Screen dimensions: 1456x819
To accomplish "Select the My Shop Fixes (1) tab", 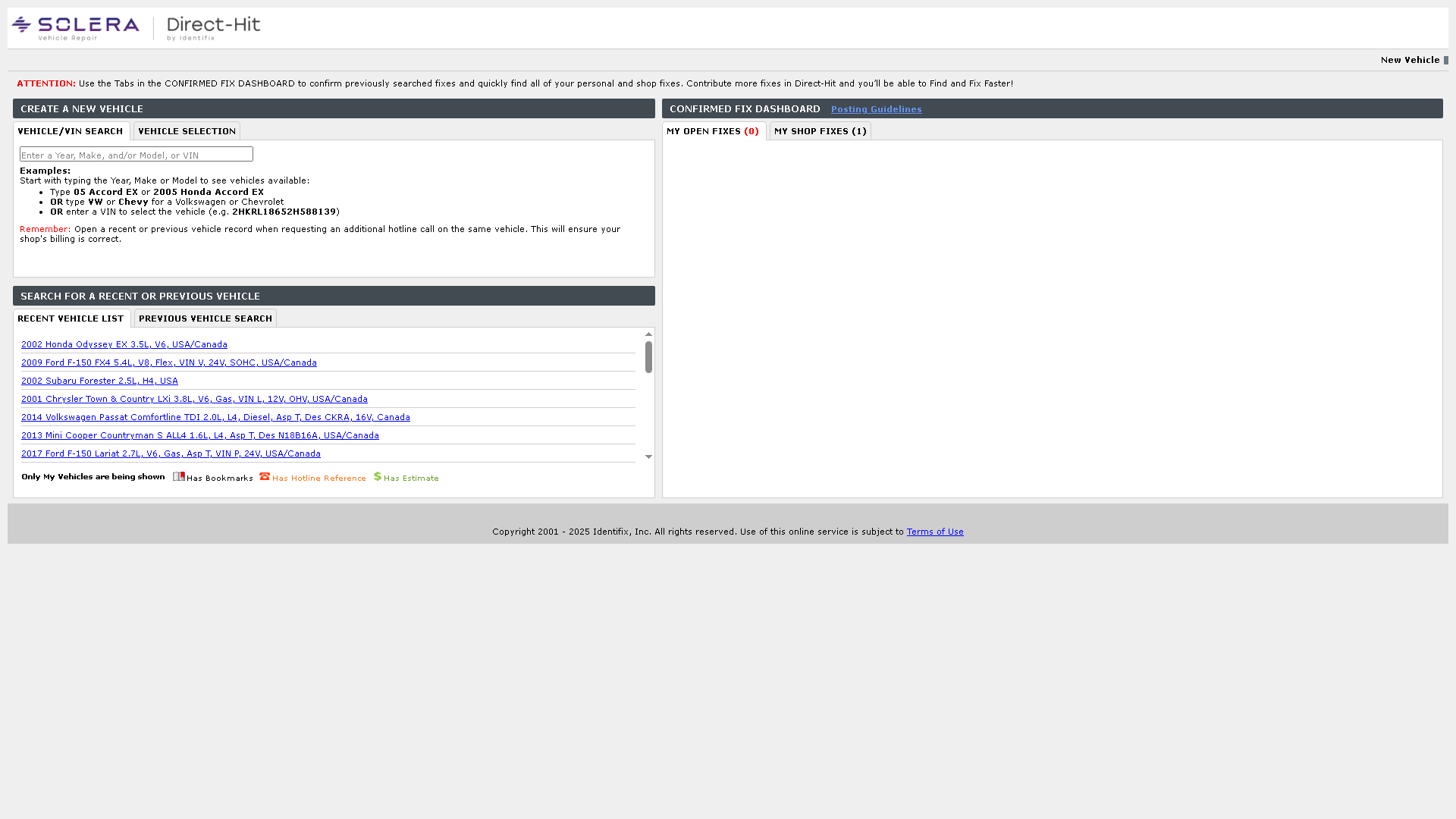I will coord(820,131).
